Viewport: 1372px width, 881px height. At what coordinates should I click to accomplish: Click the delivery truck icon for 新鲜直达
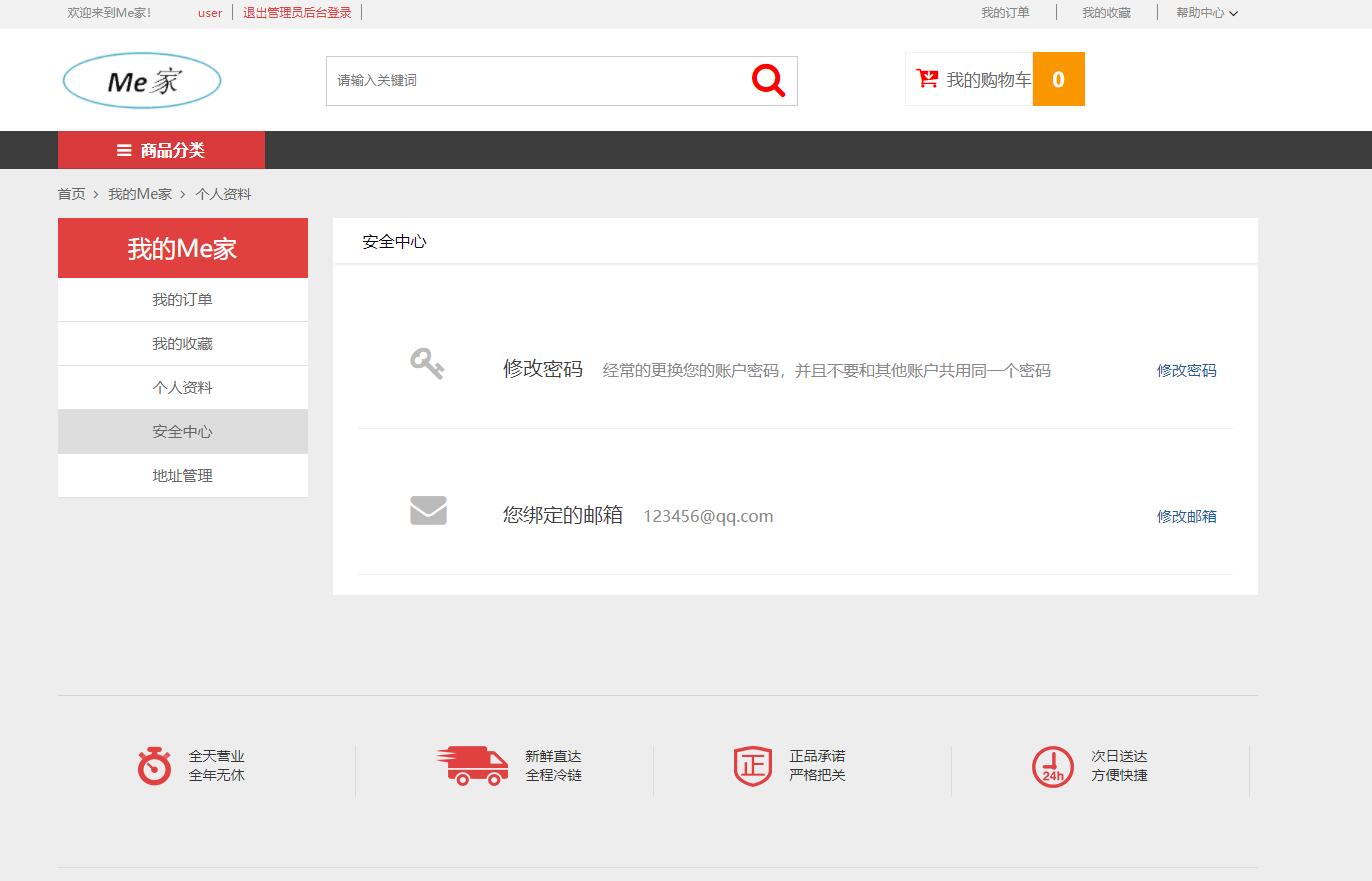pyautogui.click(x=472, y=766)
